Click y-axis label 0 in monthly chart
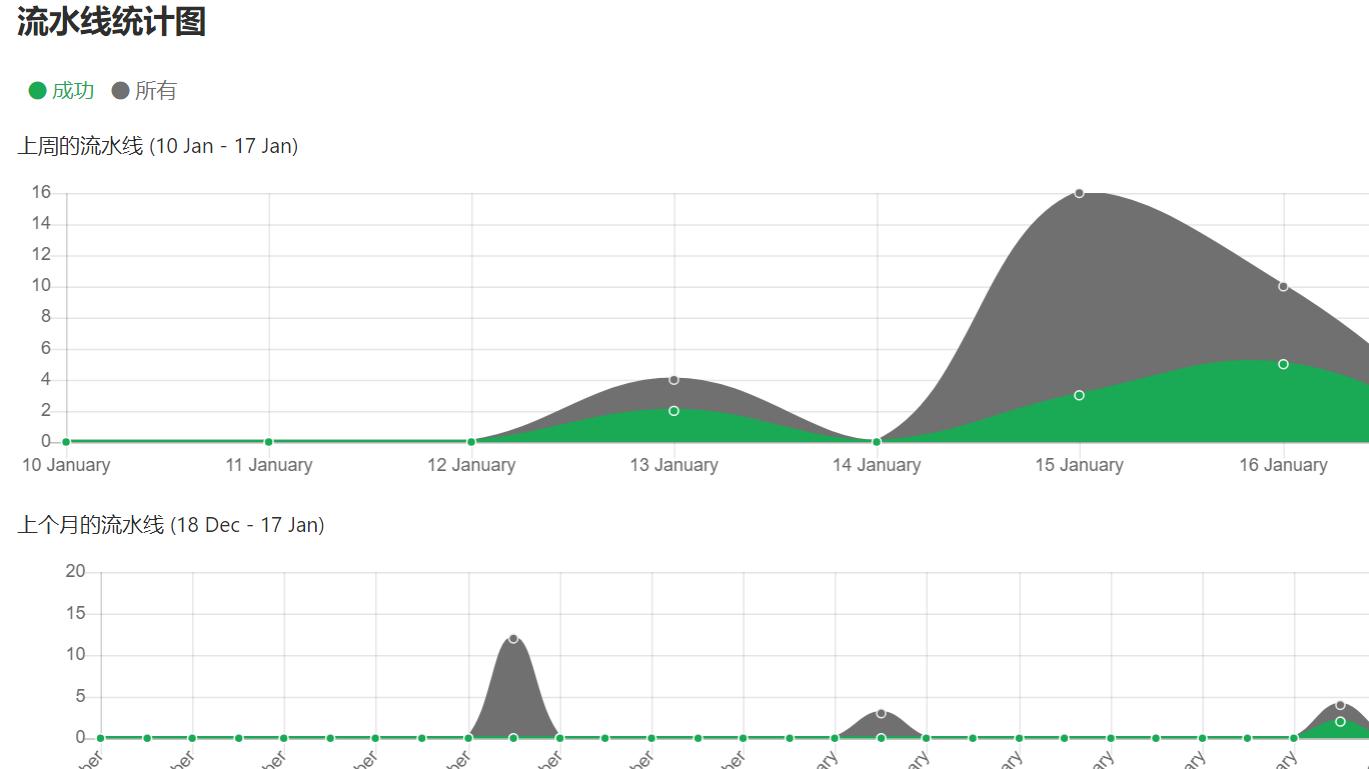This screenshot has height=769, width=1369. (80, 738)
